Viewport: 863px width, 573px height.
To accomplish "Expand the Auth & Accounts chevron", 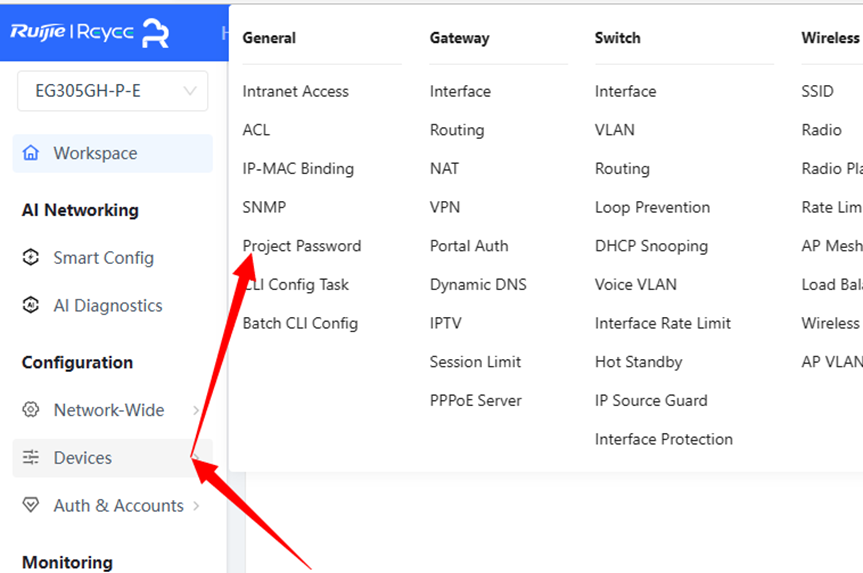I will coord(196,506).
